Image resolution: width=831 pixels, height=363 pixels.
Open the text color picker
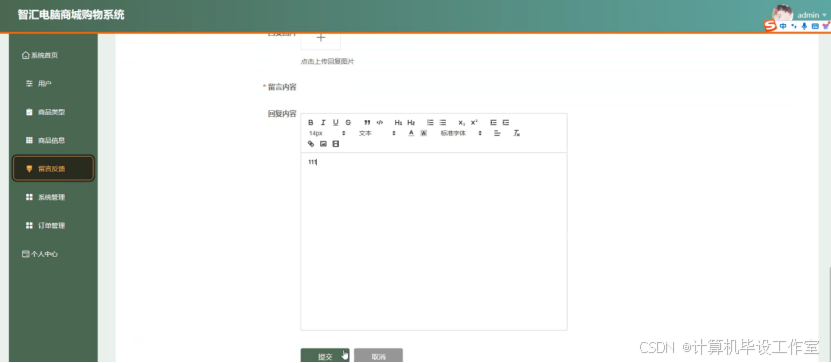[x=411, y=133]
